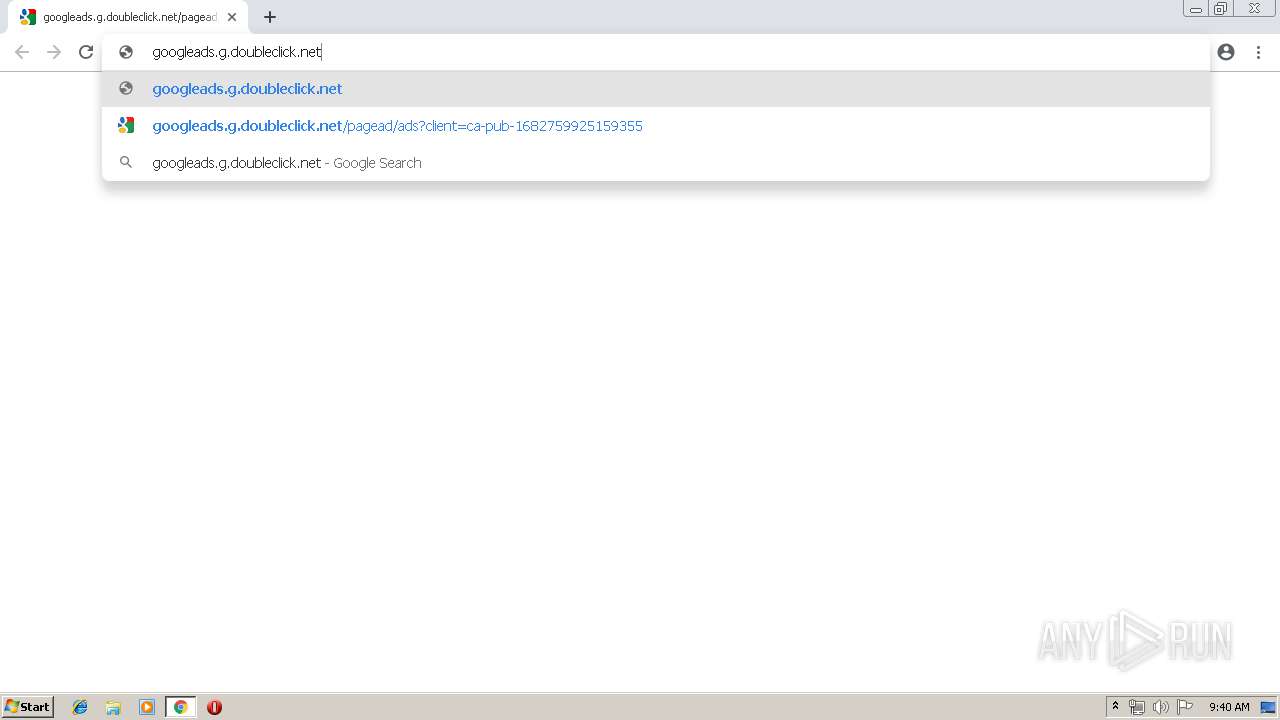The width and height of the screenshot is (1280, 720).
Task: Open a new tab with plus button
Action: [x=270, y=17]
